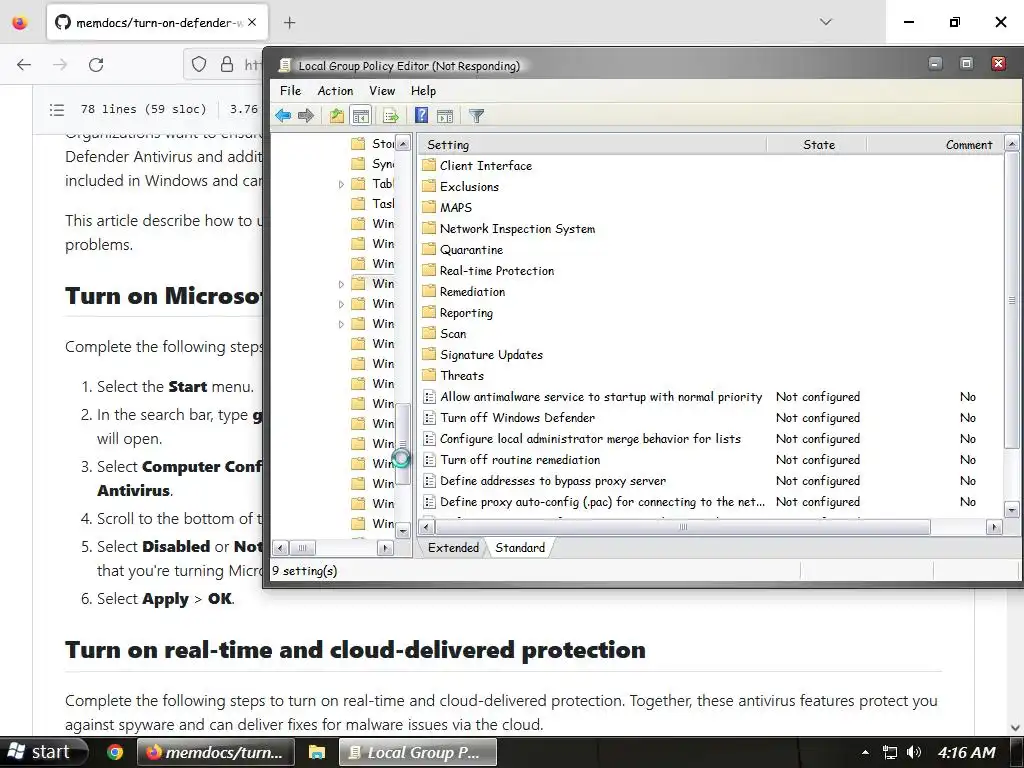
Task: Select the 'Sto' folder in the tree
Action: click(x=372, y=144)
